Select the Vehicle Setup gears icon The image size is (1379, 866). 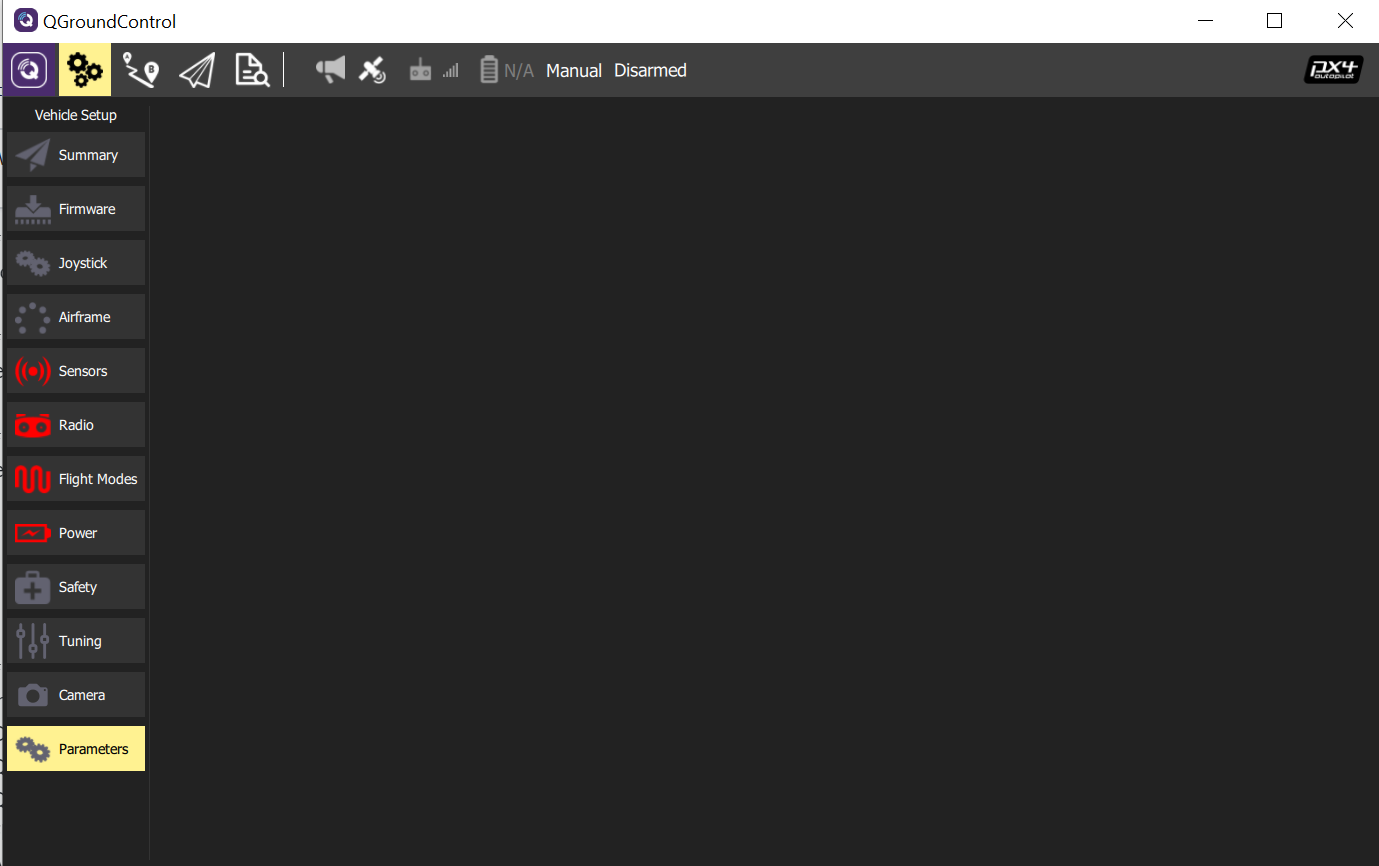85,70
